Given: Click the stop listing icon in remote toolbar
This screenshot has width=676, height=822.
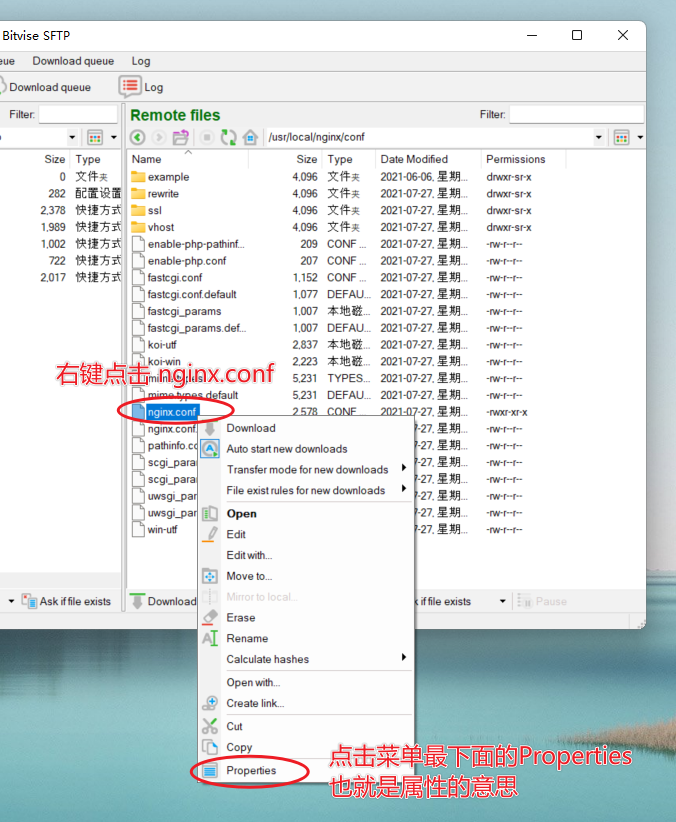Looking at the screenshot, I should (207, 137).
